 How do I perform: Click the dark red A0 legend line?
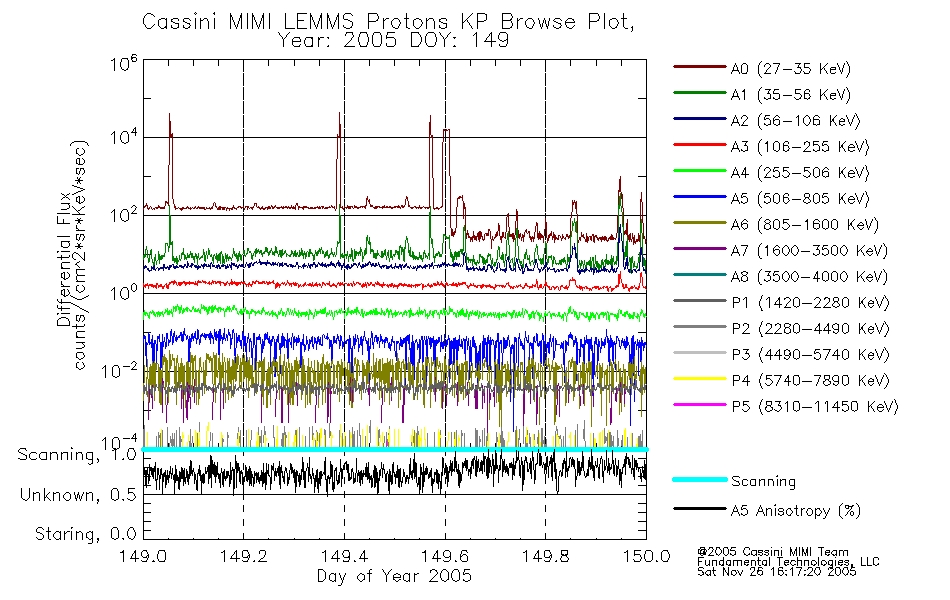point(700,67)
